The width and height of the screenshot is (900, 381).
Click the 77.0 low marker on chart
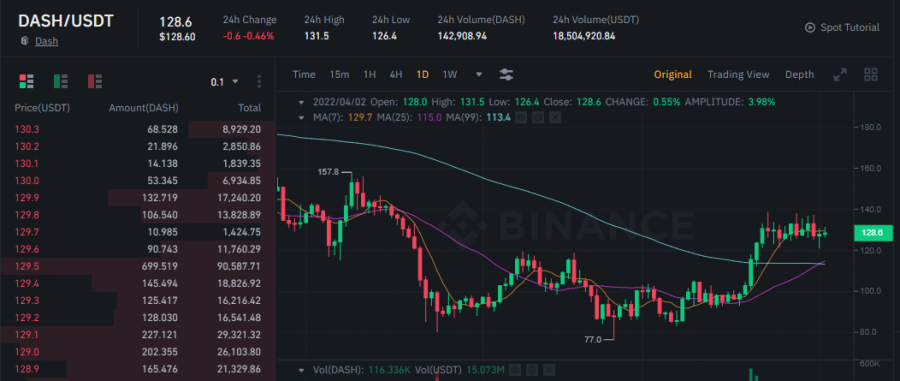pyautogui.click(x=593, y=339)
